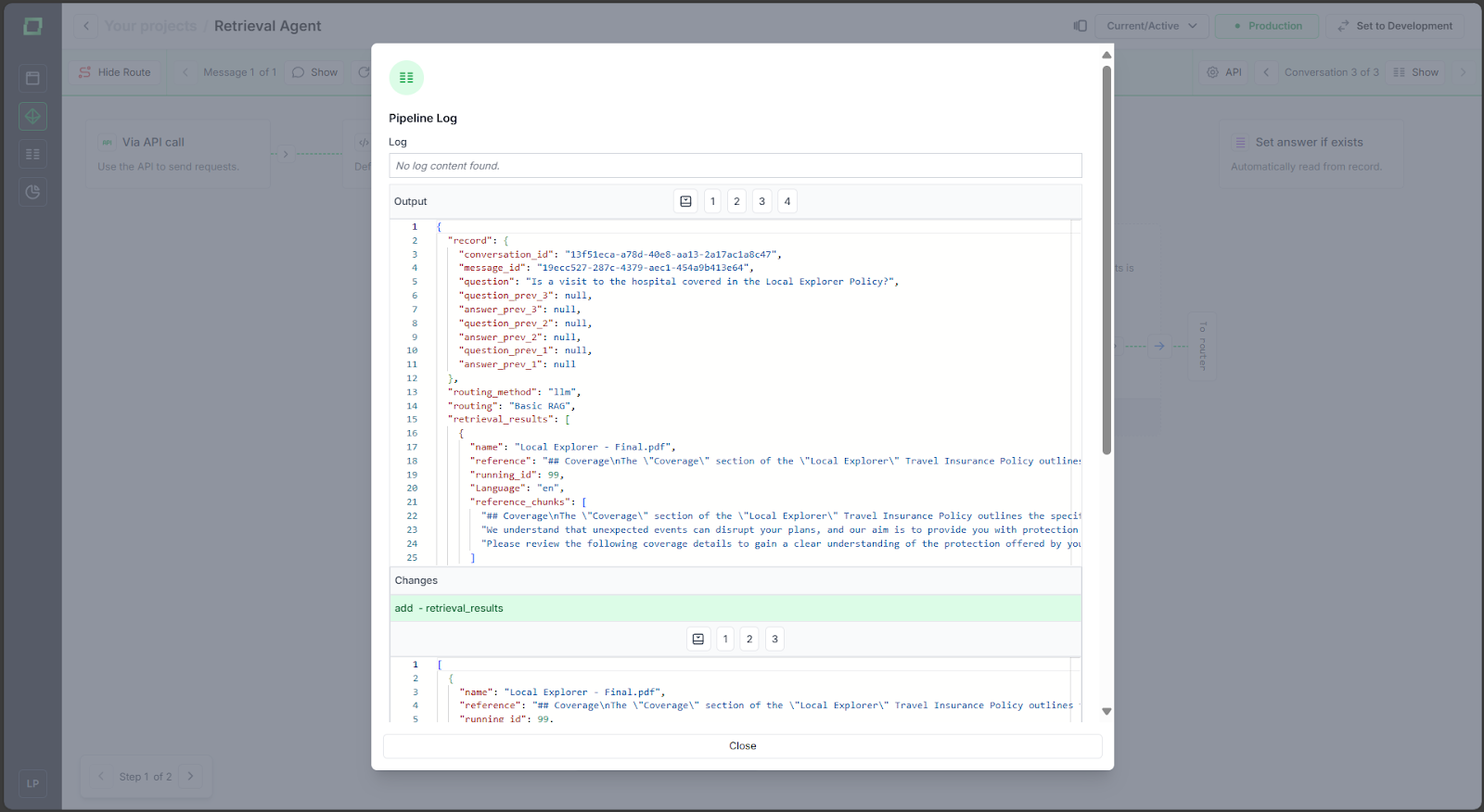The height and width of the screenshot is (812, 1484).
Task: Click Your projects breadcrumb link
Action: coord(150,26)
